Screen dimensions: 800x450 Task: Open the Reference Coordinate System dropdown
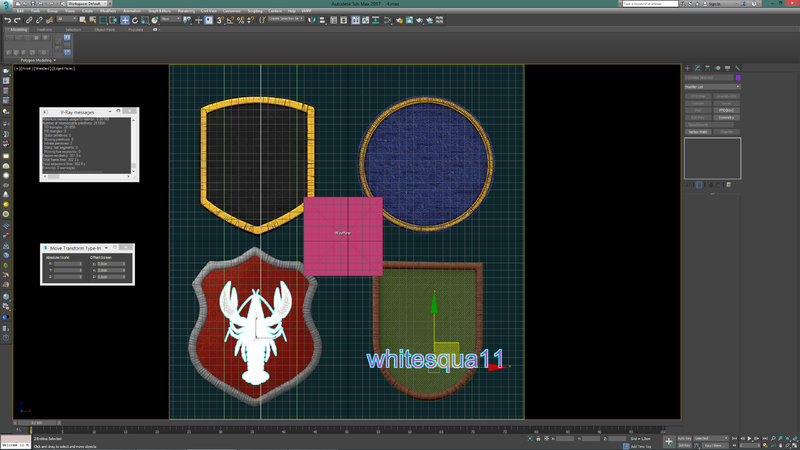[x=171, y=19]
